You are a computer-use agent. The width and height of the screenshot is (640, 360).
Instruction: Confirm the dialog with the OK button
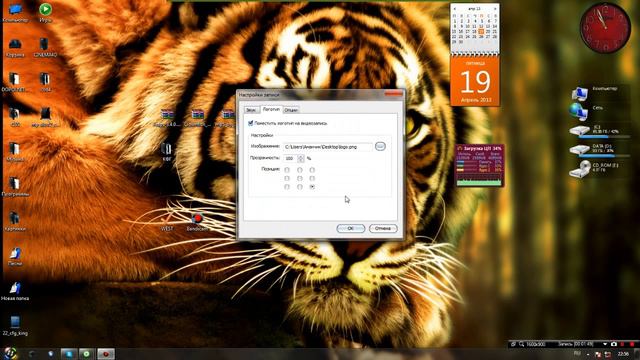click(351, 229)
